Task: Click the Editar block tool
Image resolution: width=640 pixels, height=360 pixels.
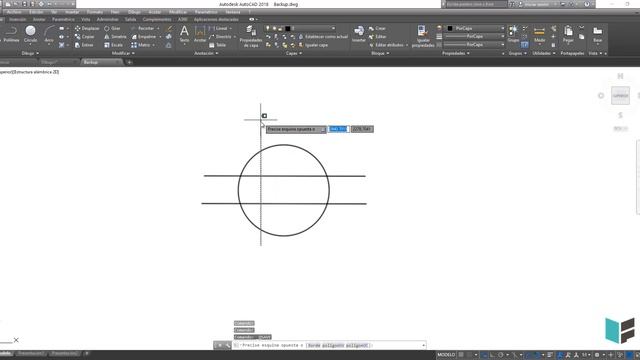Action: 377,37
